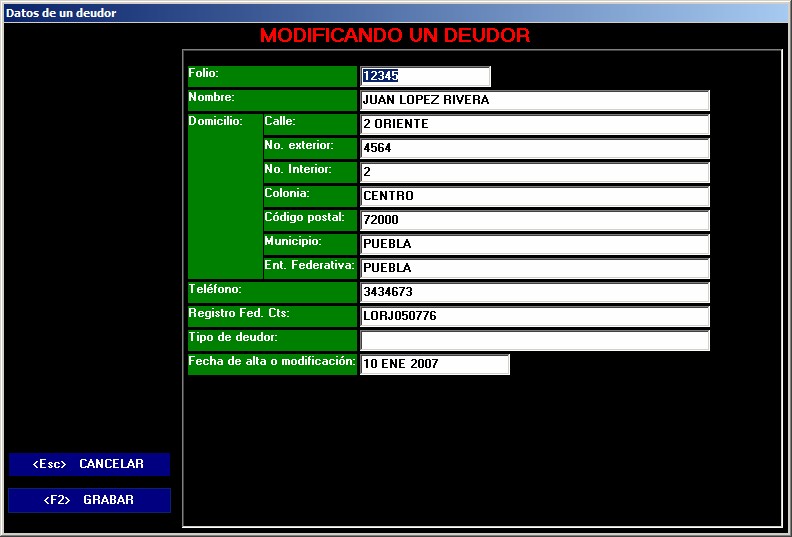Click the Tipo de deudor label
This screenshot has width=792, height=537.
click(x=272, y=340)
